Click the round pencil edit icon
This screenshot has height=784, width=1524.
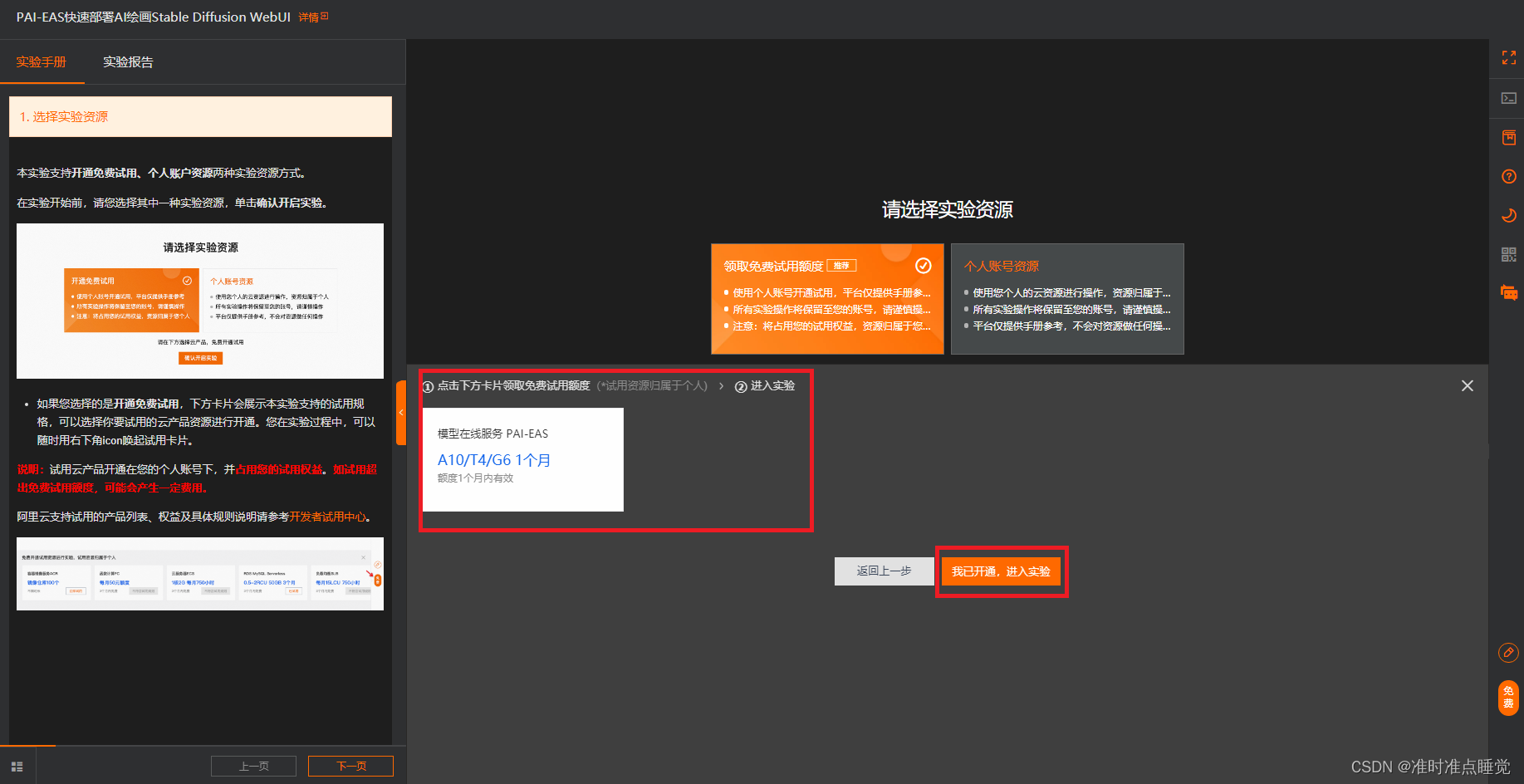(1508, 653)
